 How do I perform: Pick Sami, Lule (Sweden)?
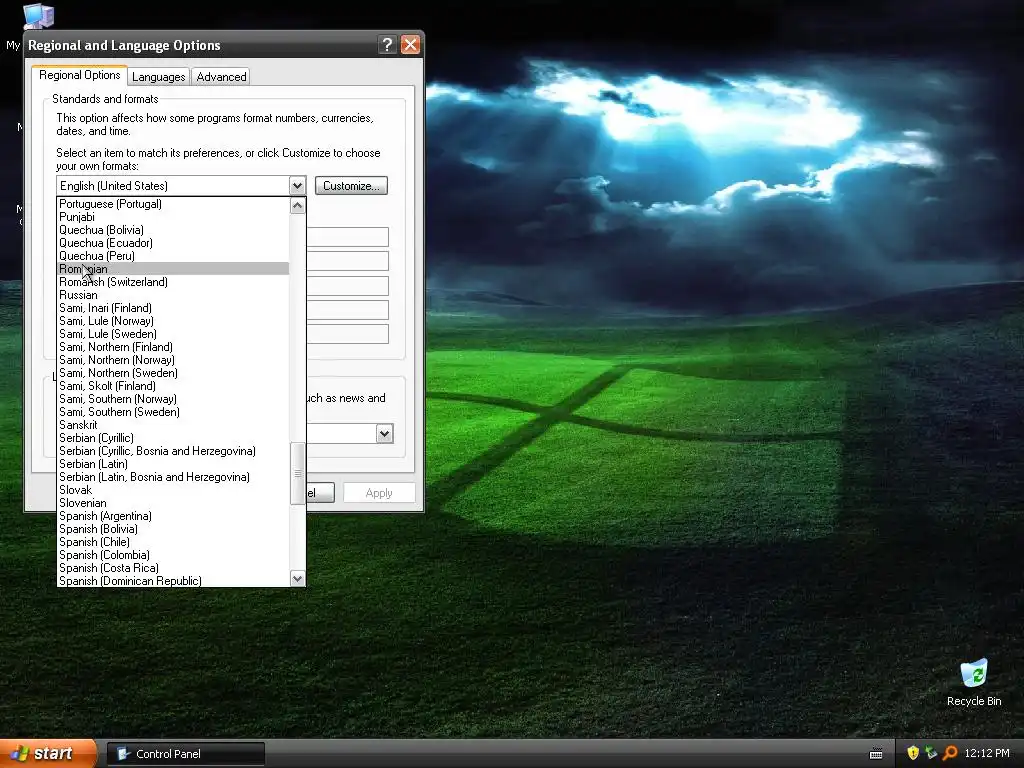(x=173, y=334)
